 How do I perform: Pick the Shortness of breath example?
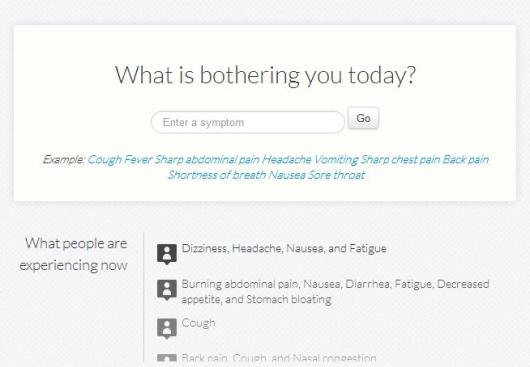click(x=217, y=175)
